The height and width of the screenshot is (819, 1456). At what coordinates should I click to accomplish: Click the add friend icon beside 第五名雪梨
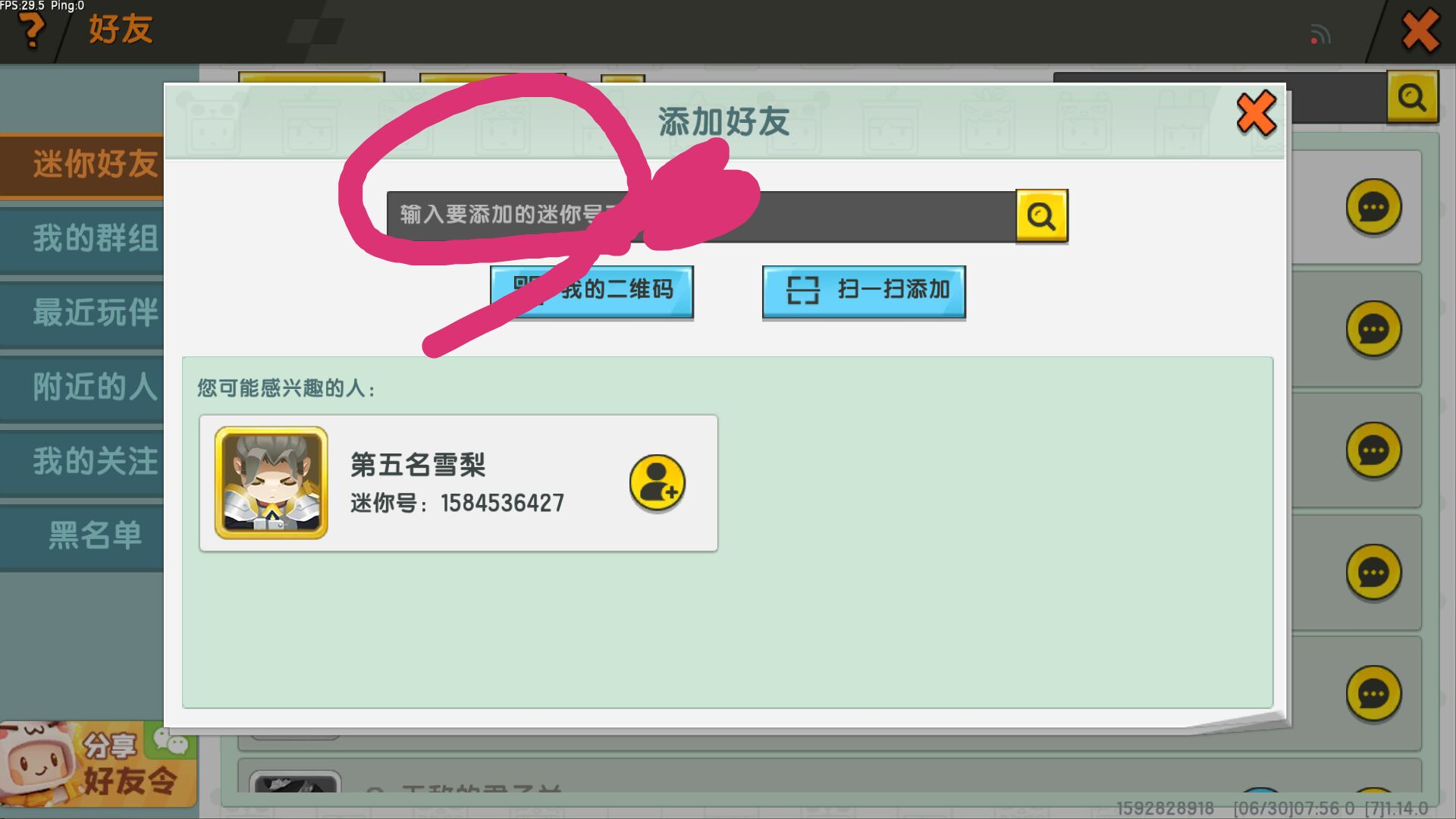(x=657, y=482)
